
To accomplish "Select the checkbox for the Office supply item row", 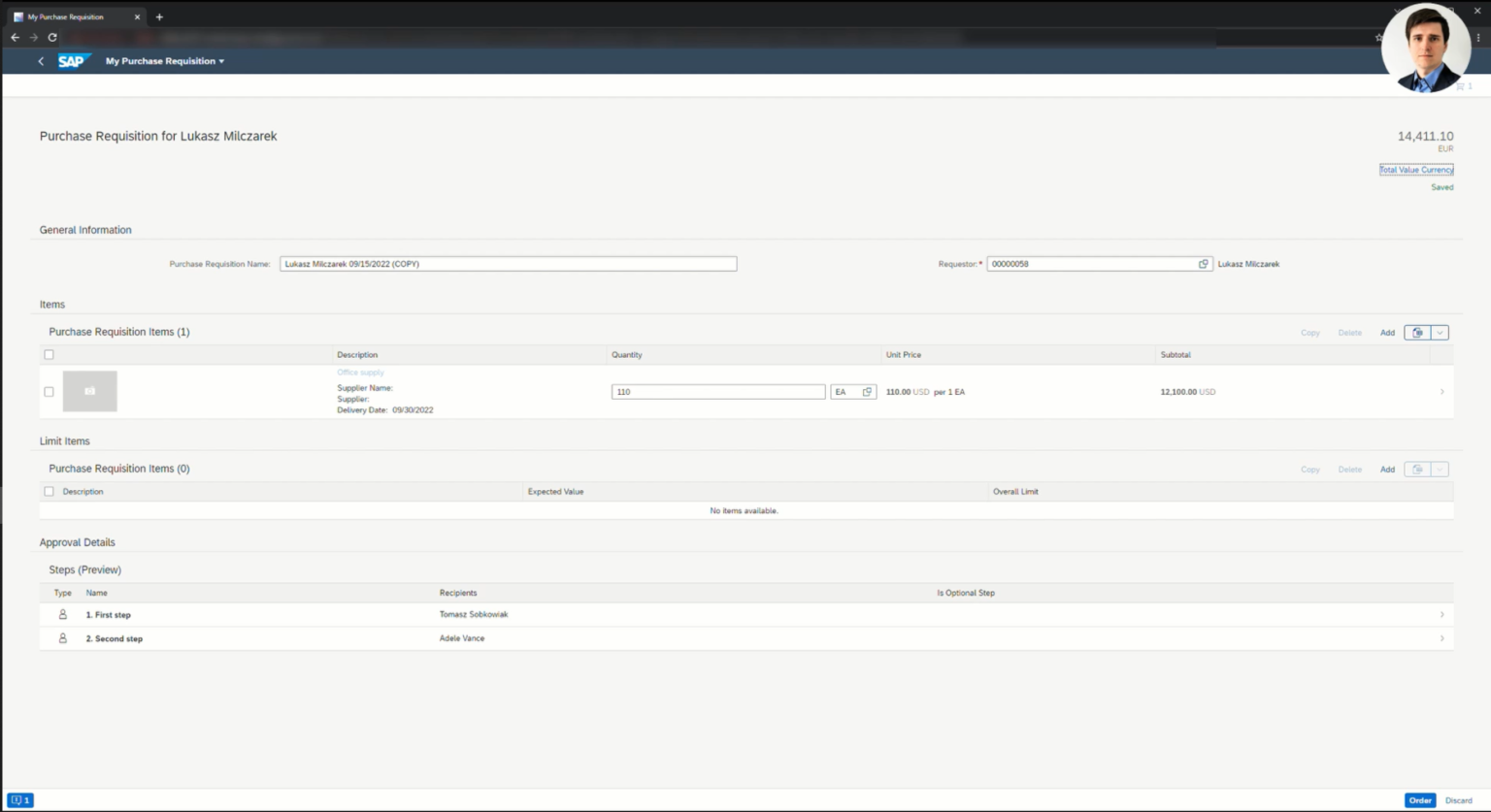I will click(x=49, y=392).
